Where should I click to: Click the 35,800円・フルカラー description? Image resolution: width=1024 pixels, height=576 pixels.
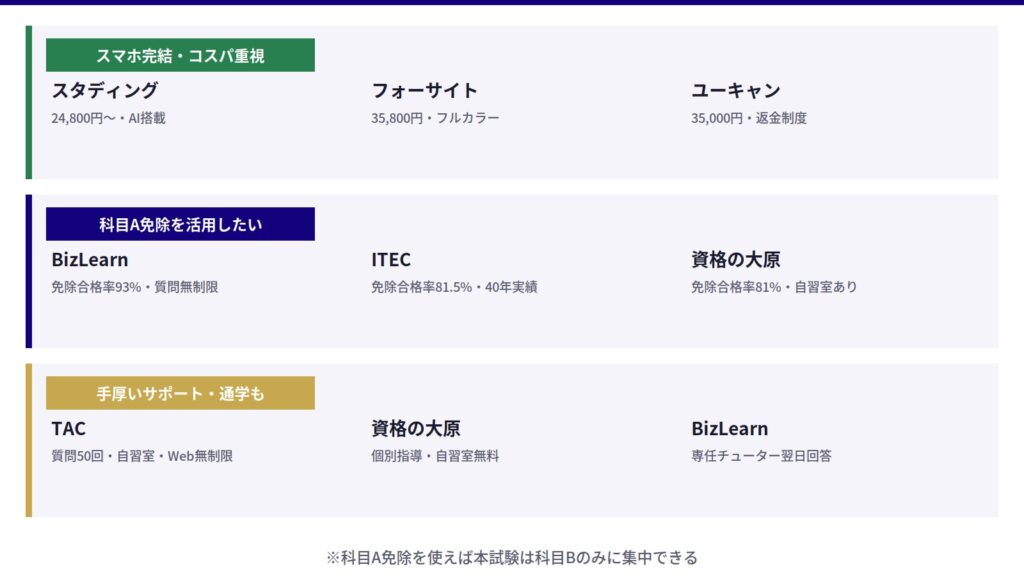(435, 118)
